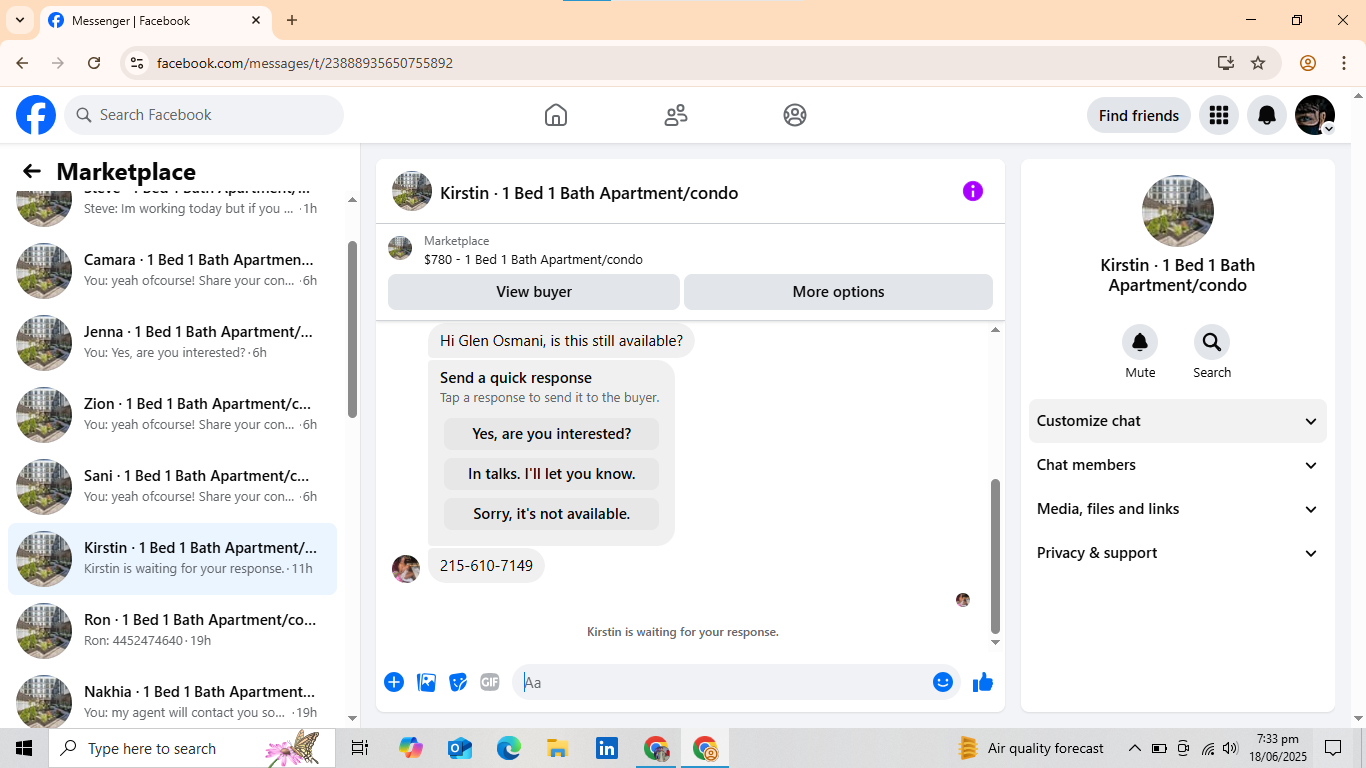
Task: Send quick response 'In talks. I'll let you know.'
Action: pyautogui.click(x=551, y=474)
